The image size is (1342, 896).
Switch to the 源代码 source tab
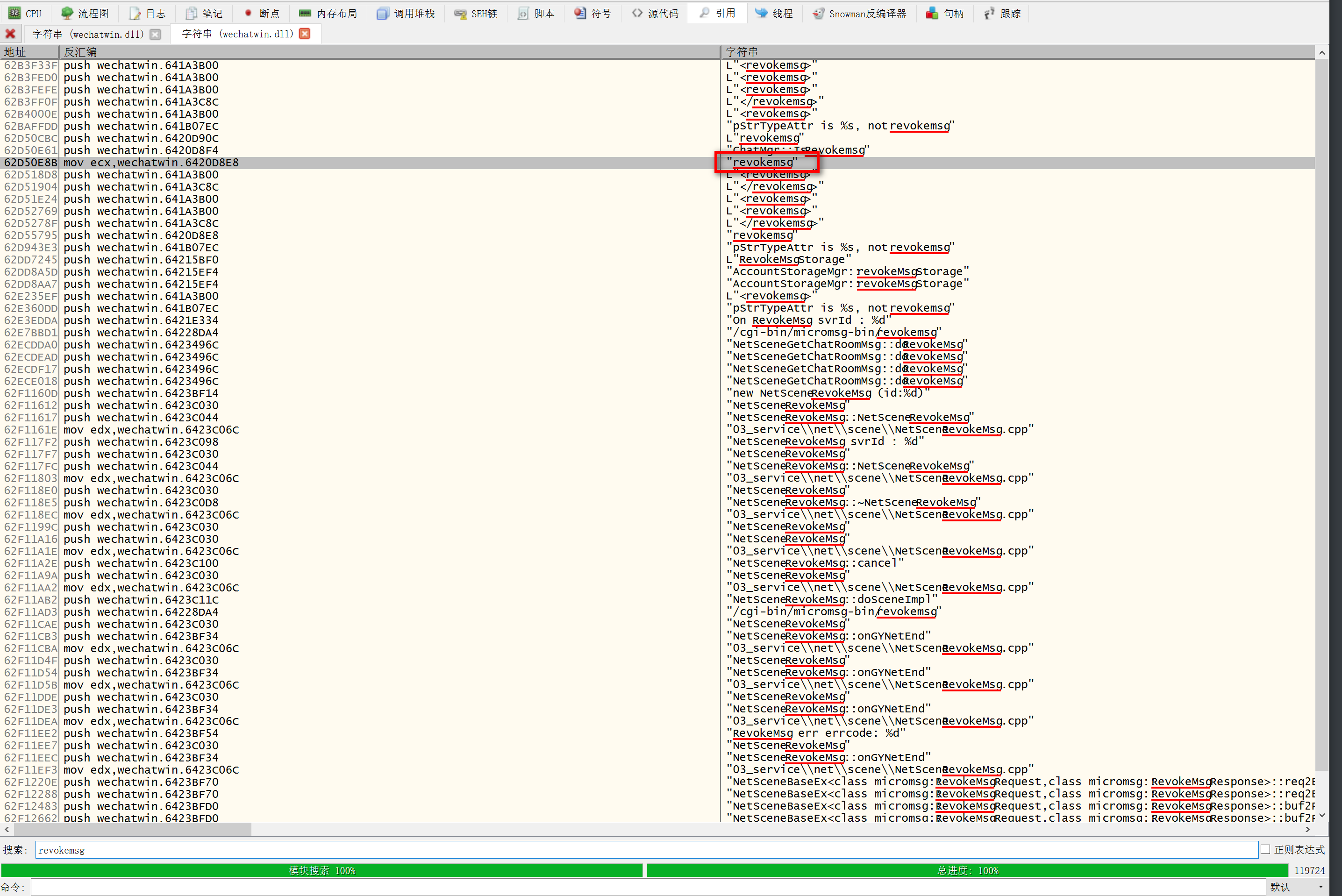coord(655,13)
